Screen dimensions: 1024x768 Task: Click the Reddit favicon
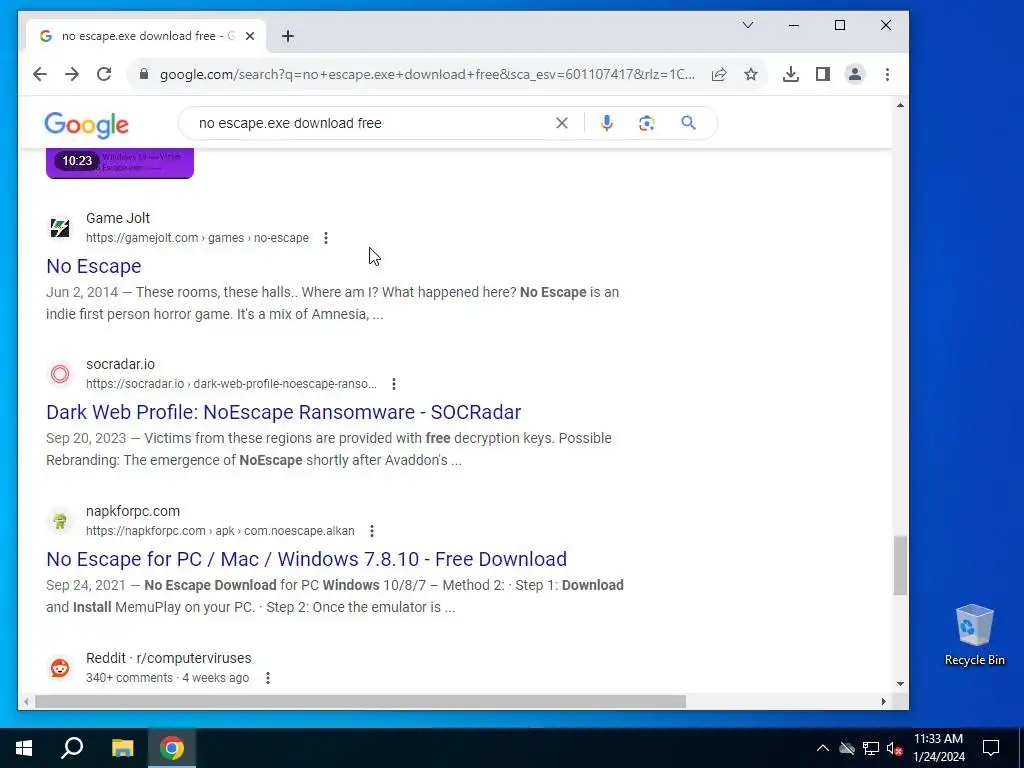point(60,668)
